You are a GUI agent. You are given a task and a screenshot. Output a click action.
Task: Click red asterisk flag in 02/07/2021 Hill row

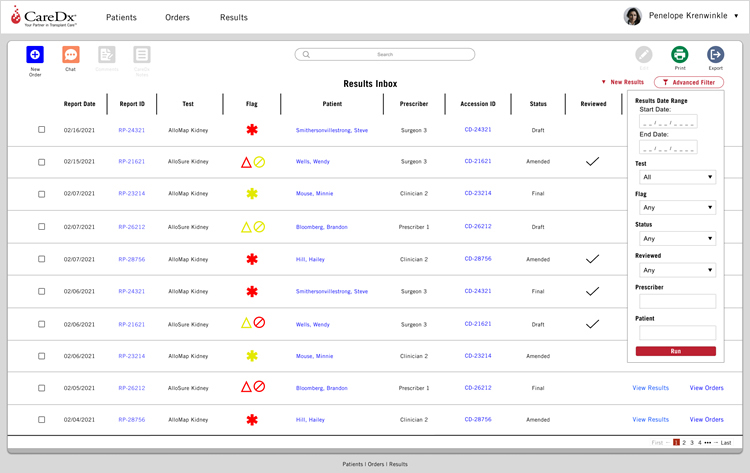click(252, 259)
